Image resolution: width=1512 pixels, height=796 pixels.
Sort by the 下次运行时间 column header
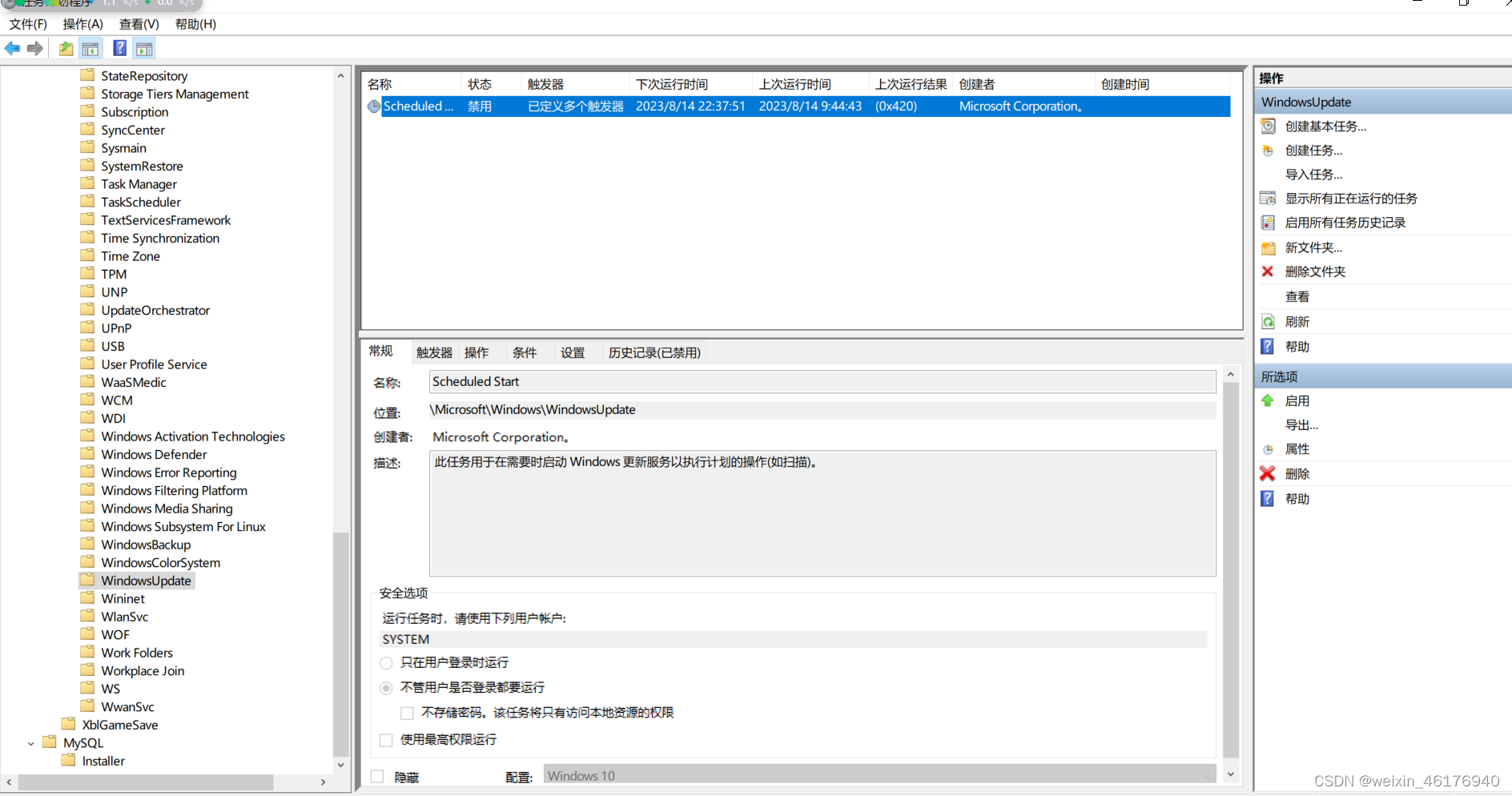[691, 84]
